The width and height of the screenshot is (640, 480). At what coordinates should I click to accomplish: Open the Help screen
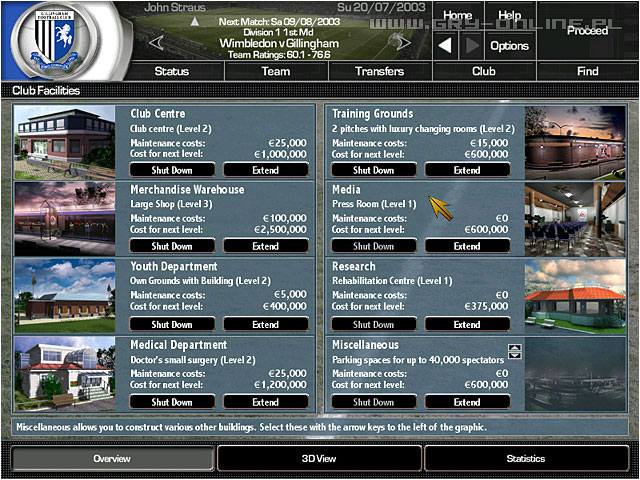510,16
